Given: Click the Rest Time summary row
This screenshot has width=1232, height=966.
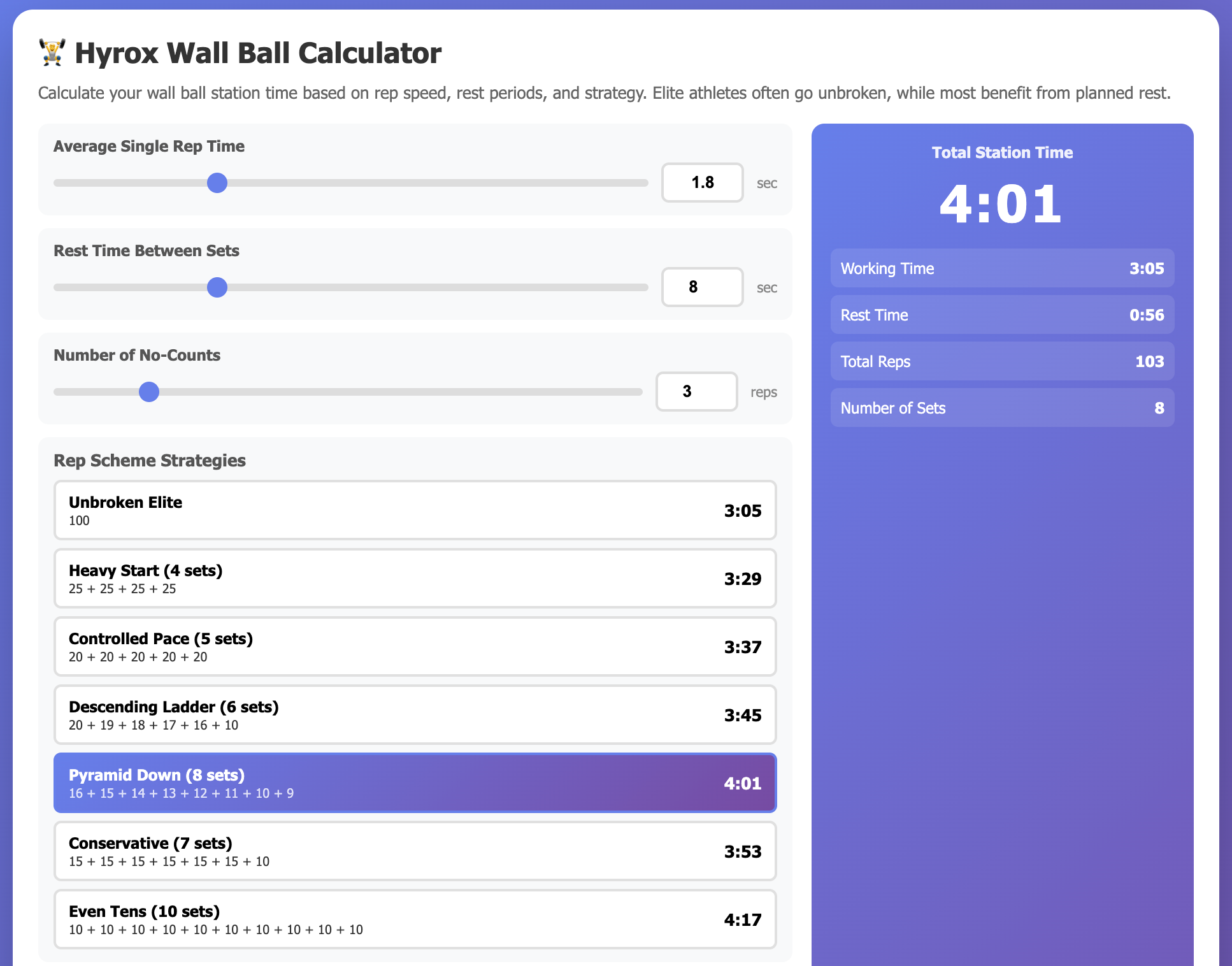Looking at the screenshot, I should pyautogui.click(x=1001, y=315).
